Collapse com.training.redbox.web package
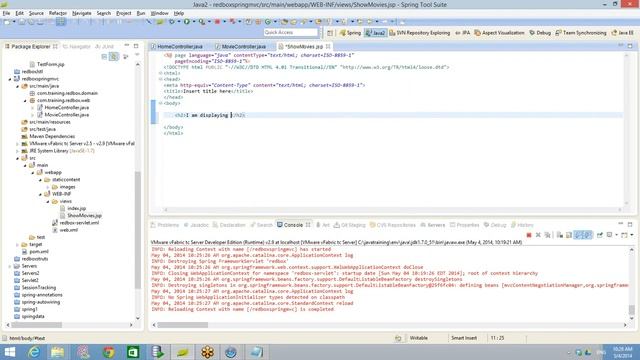The height and width of the screenshot is (360, 640). click(x=25, y=101)
